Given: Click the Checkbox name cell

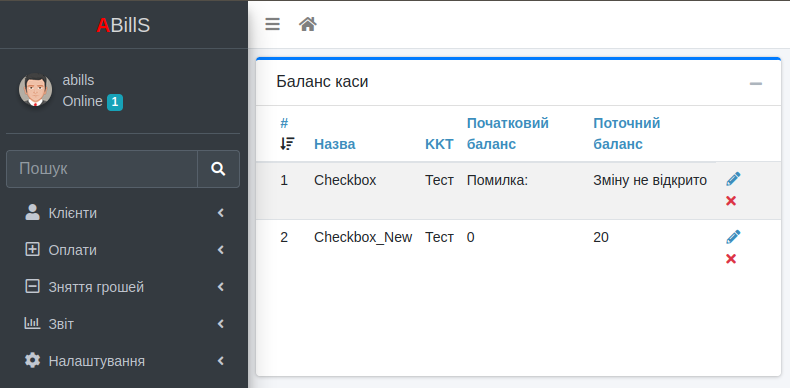Looking at the screenshot, I should pos(345,180).
